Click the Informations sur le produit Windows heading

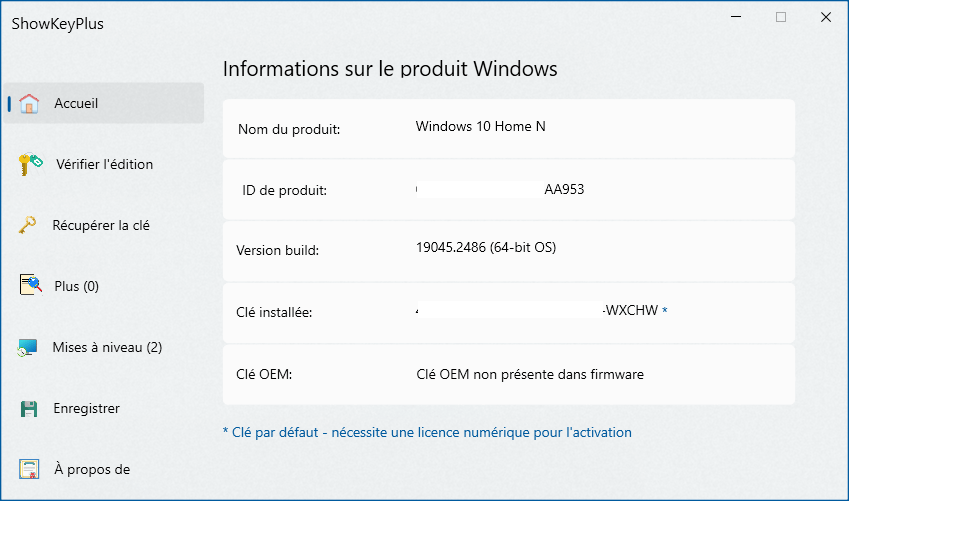(390, 69)
